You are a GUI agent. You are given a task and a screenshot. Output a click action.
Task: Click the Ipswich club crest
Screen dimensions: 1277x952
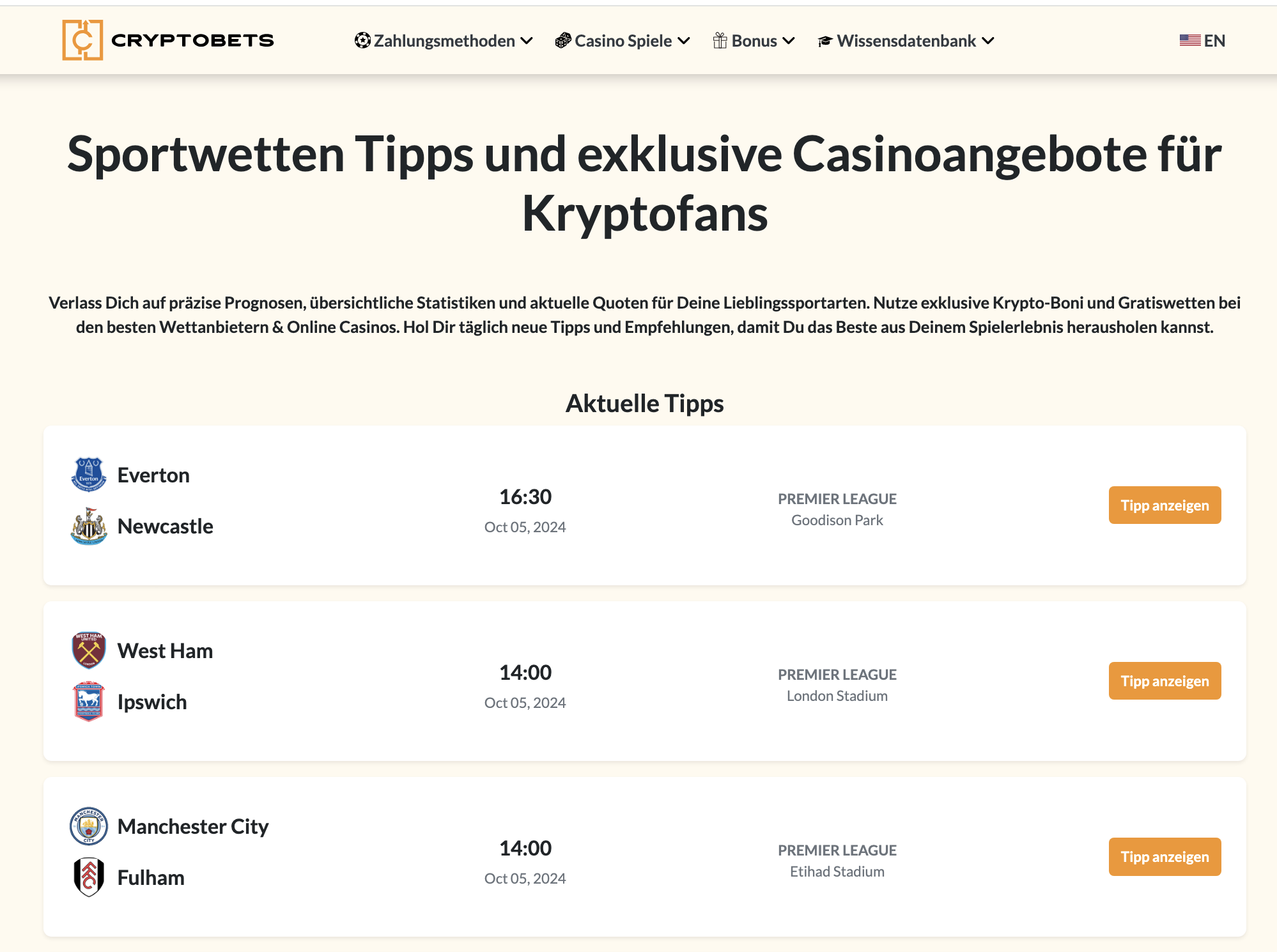89,702
